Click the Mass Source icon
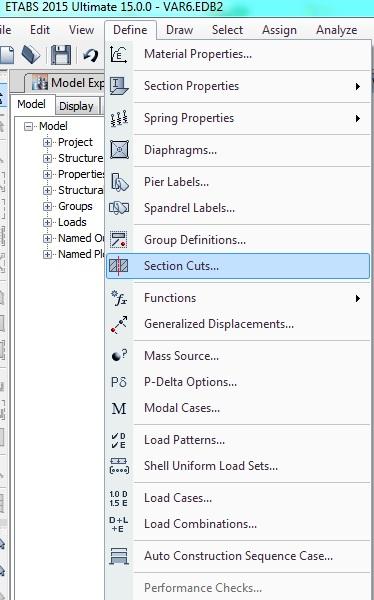The image size is (374, 600). (x=119, y=356)
